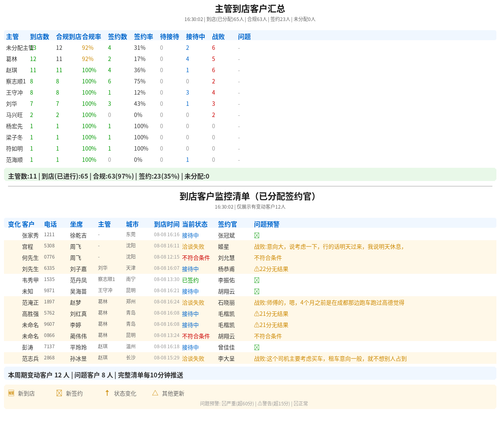This screenshot has height=426, width=500.
Task: Click the 战败 column header
Action: 218,37
